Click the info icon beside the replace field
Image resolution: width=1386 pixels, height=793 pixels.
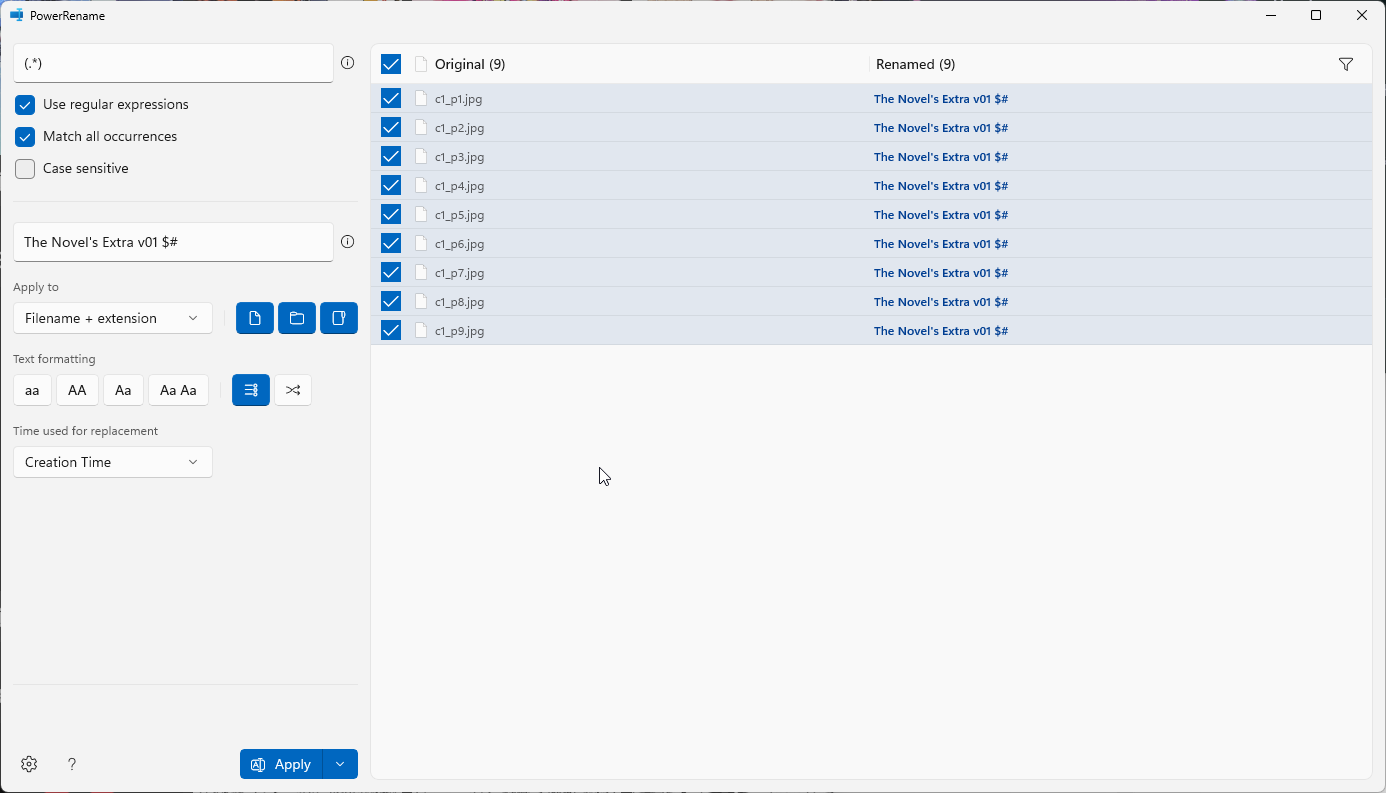click(x=347, y=242)
